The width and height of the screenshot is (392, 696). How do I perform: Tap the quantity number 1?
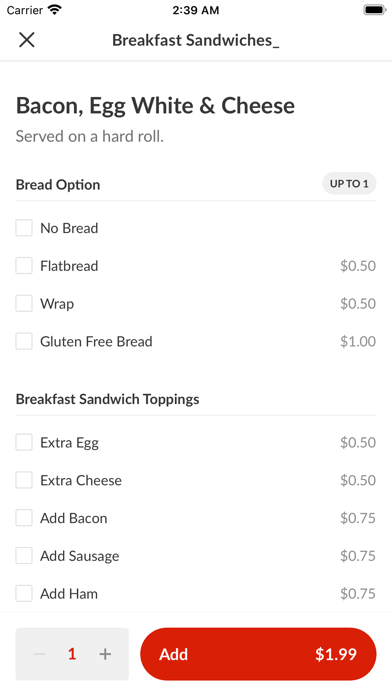click(x=72, y=654)
